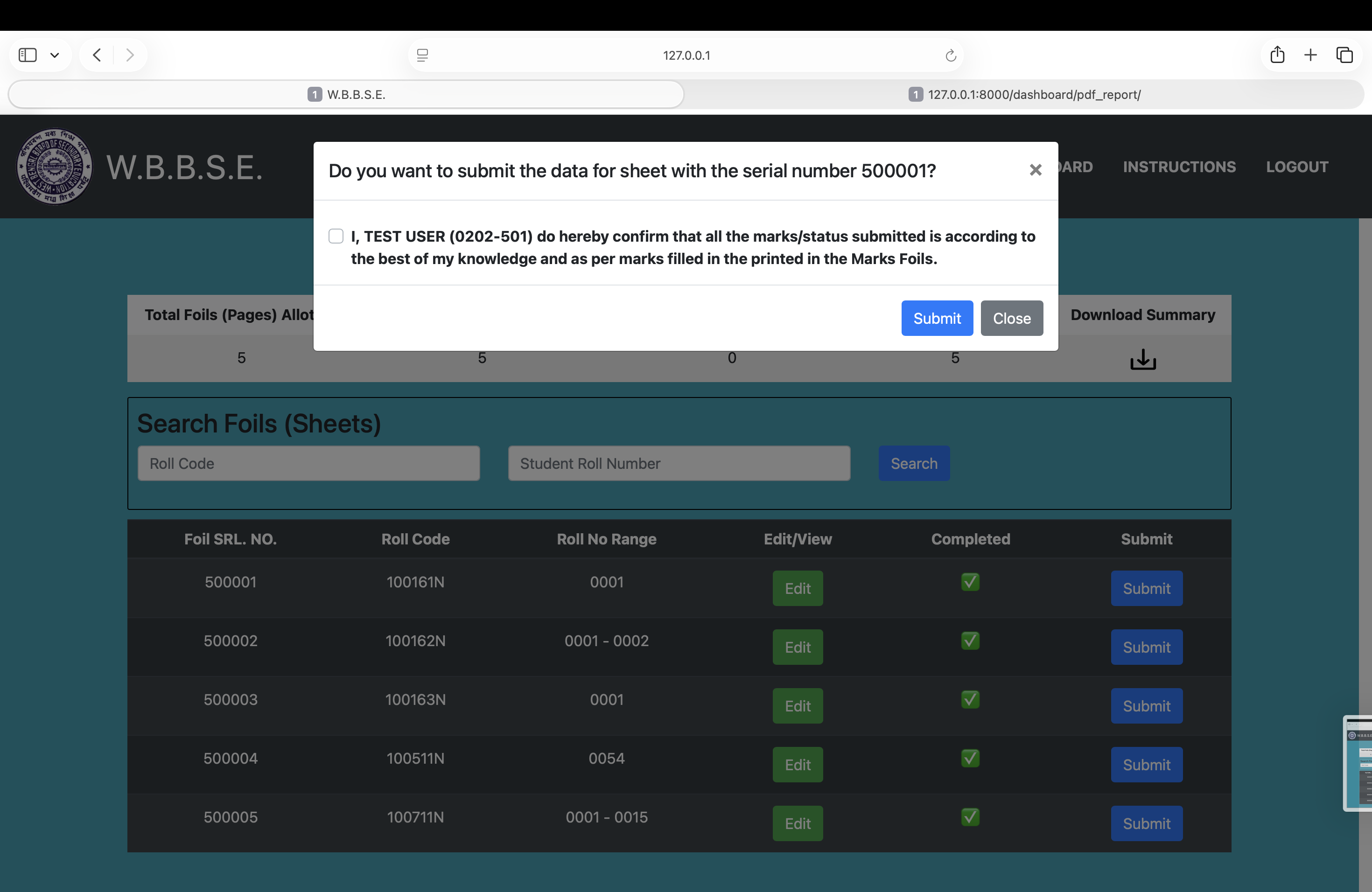This screenshot has height=892, width=1372.
Task: Switch to the W.B.B.S.E. tab
Action: pos(346,95)
